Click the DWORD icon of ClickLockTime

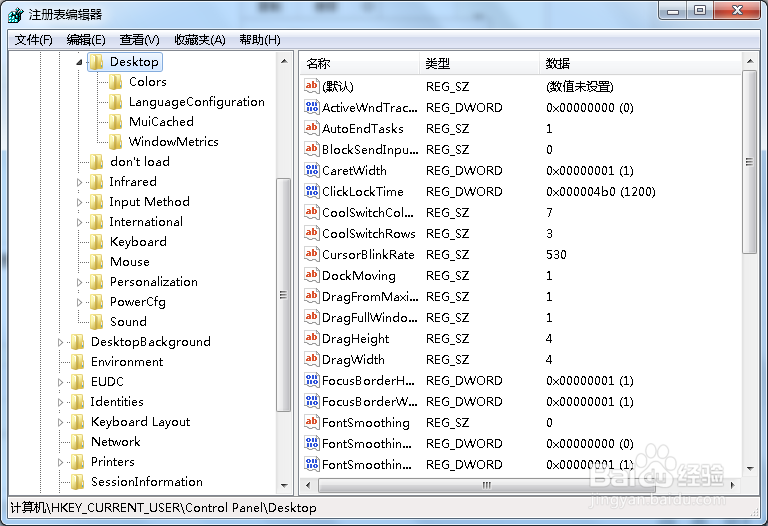[312, 191]
